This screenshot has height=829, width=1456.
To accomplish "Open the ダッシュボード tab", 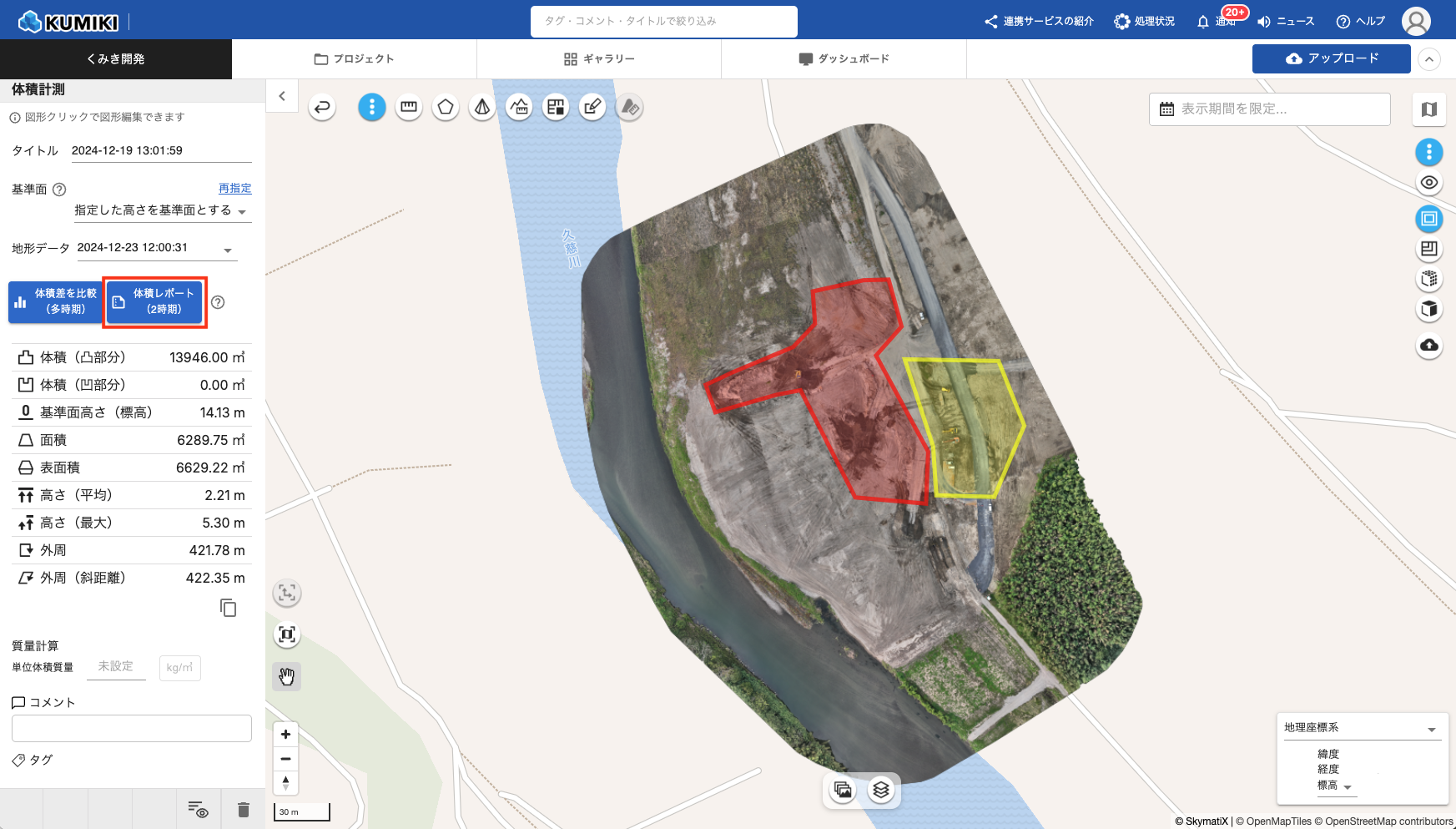I will click(x=844, y=59).
